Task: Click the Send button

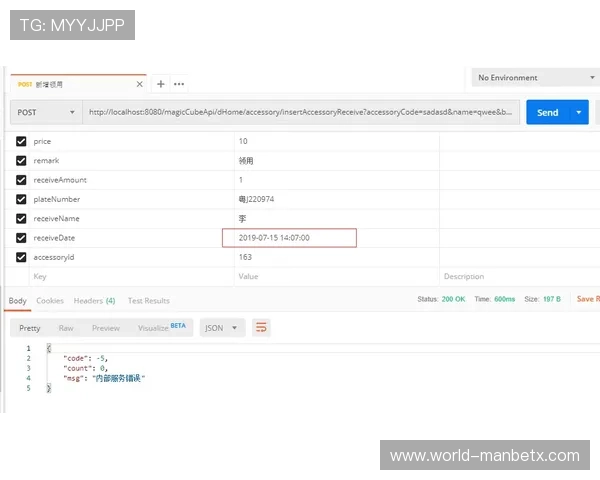Action: pyautogui.click(x=547, y=113)
